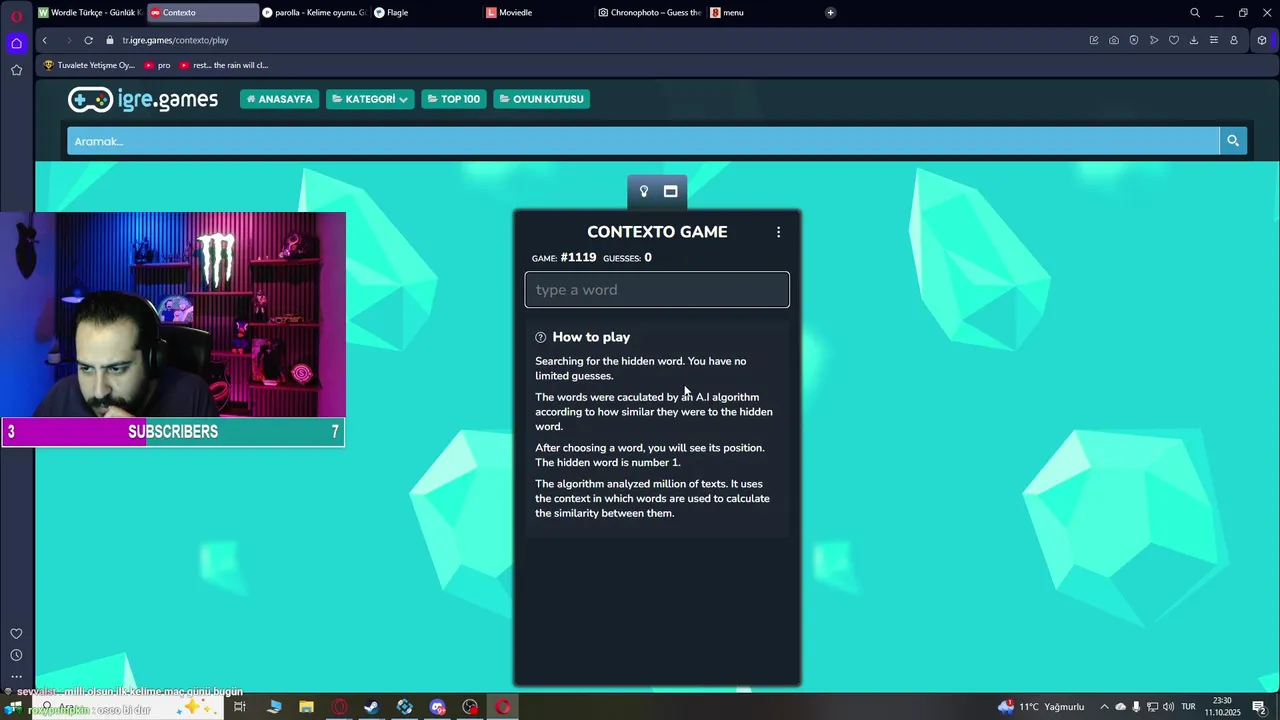Viewport: 1280px width, 720px height.
Task: Open Task View in the taskbar
Action: coord(240,707)
